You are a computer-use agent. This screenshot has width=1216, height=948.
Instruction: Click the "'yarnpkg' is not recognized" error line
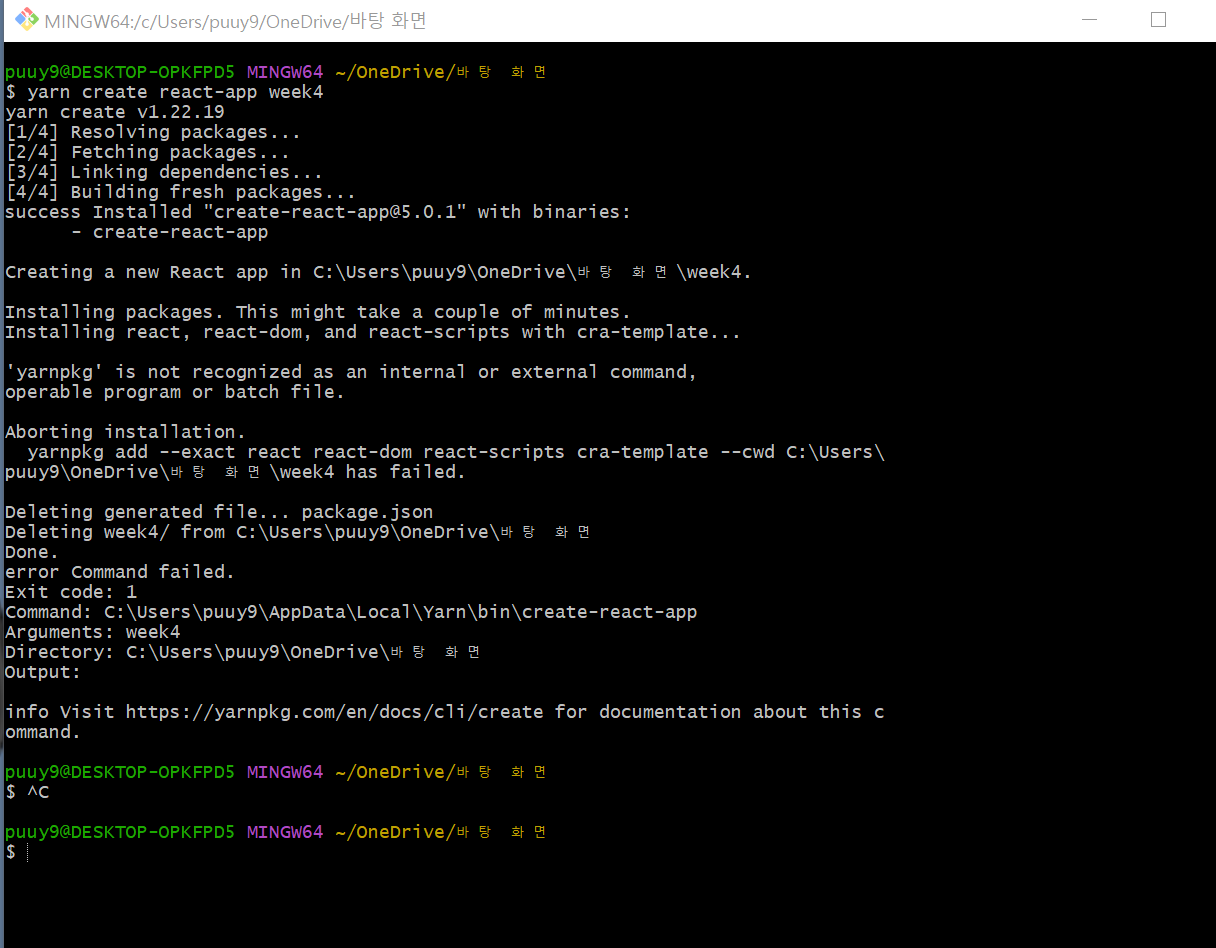click(x=351, y=372)
